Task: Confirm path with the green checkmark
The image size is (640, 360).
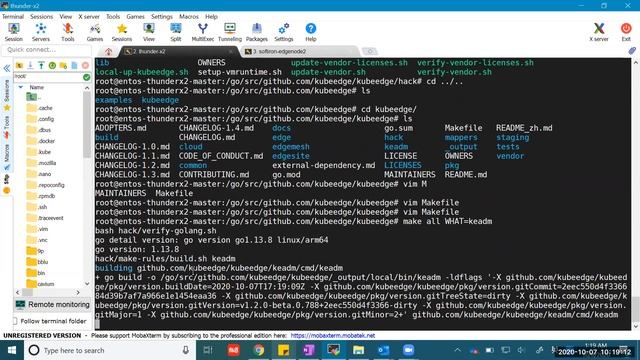Action: click(x=87, y=77)
